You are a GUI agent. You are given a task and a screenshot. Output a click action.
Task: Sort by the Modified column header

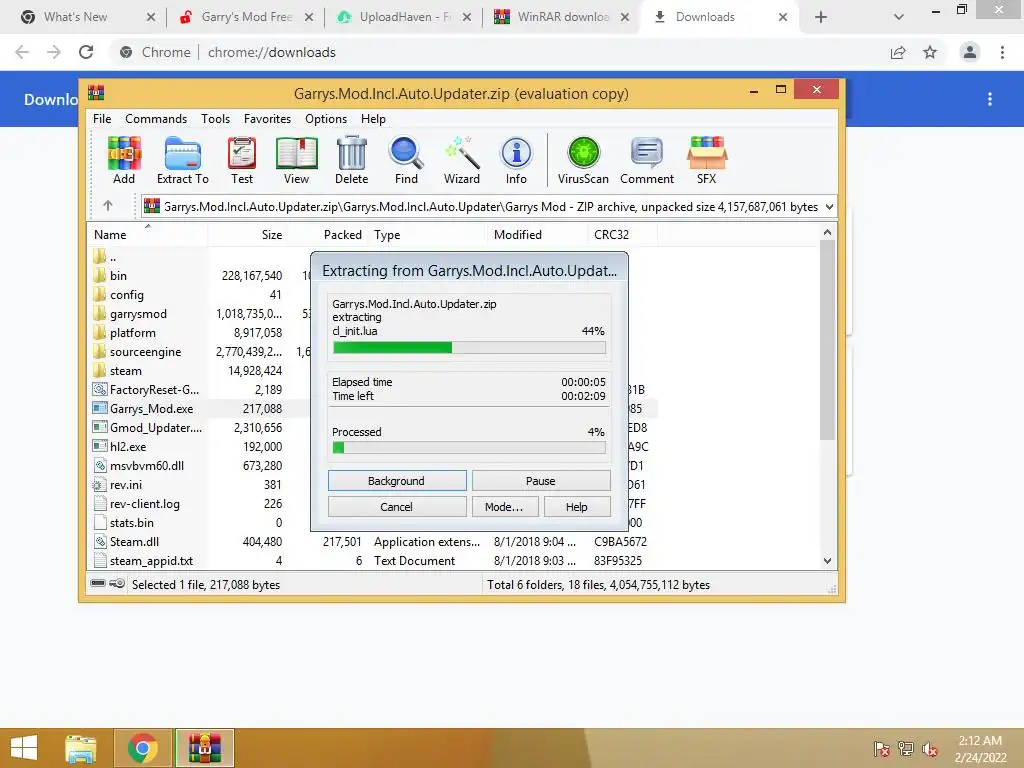[537, 234]
